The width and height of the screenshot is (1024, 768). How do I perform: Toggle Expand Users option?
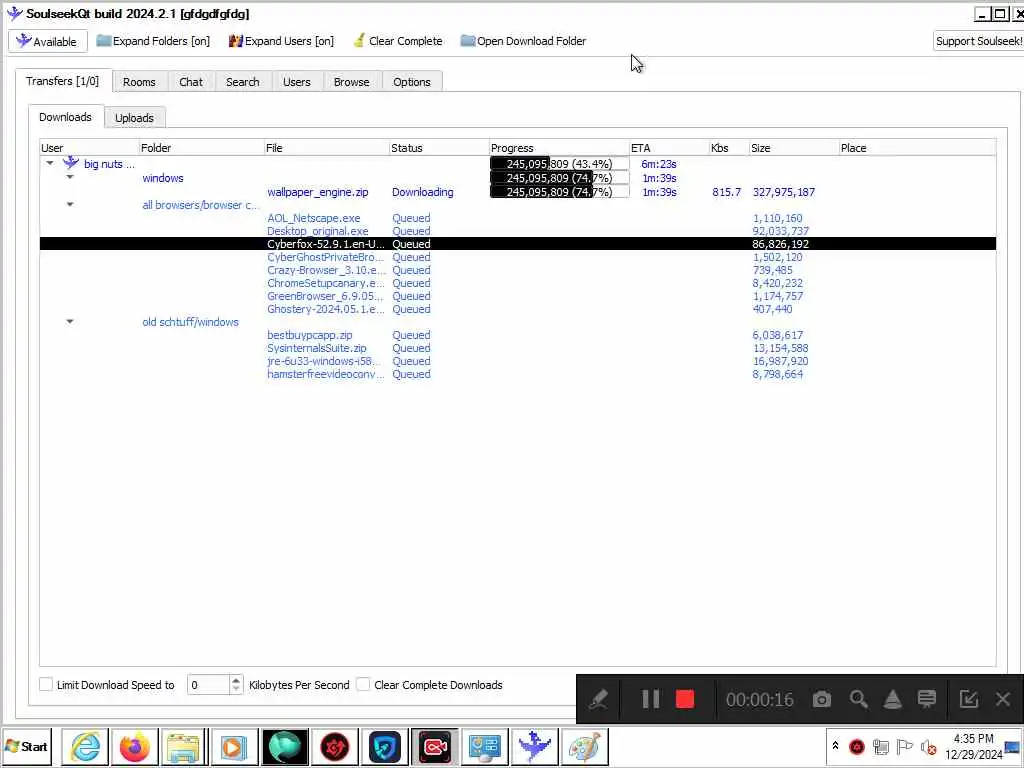[x=281, y=41]
